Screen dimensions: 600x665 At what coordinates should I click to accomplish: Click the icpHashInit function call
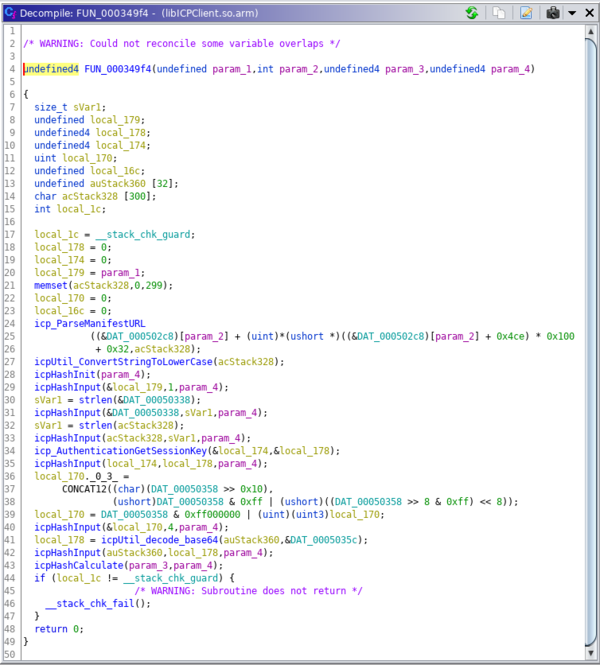click(x=64, y=374)
